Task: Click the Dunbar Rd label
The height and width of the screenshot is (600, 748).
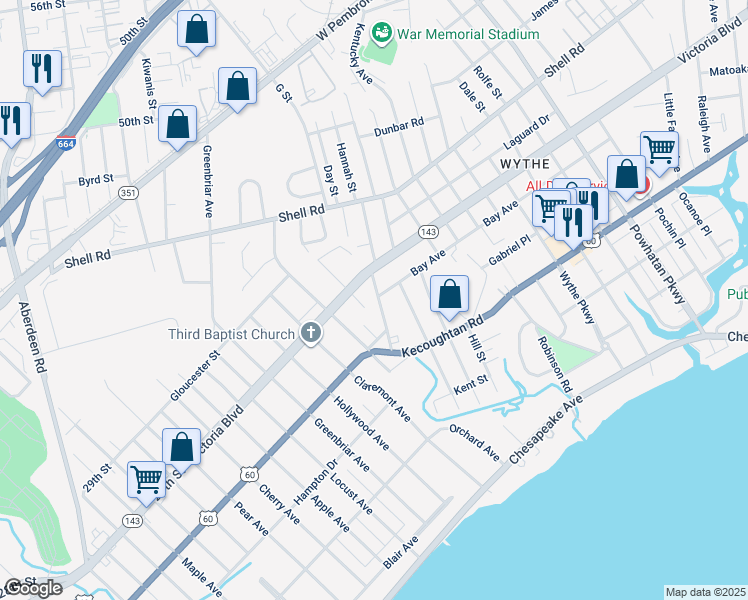Action: 399,126
